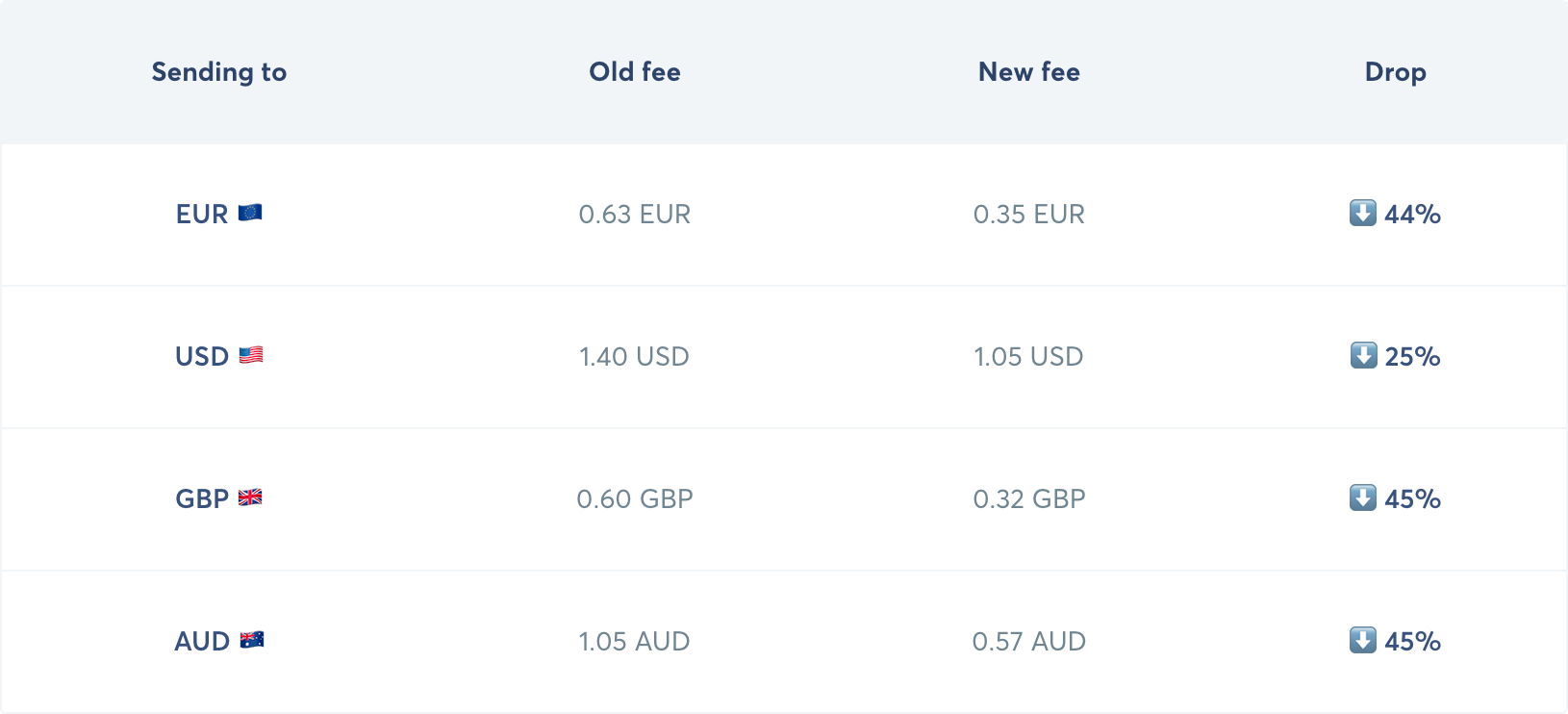Viewport: 1568px width, 714px height.
Task: Click the down arrow in AUD row
Action: (x=1362, y=640)
